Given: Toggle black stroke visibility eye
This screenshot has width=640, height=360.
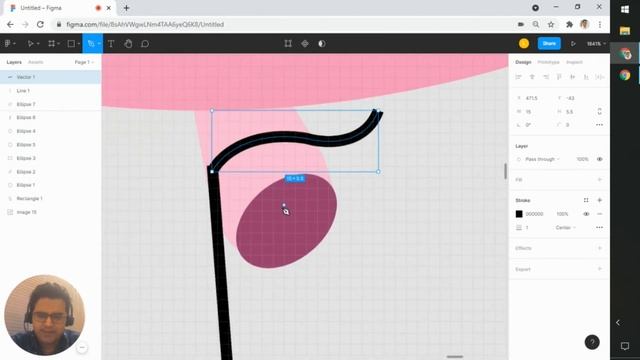Looking at the screenshot, I should pos(586,214).
